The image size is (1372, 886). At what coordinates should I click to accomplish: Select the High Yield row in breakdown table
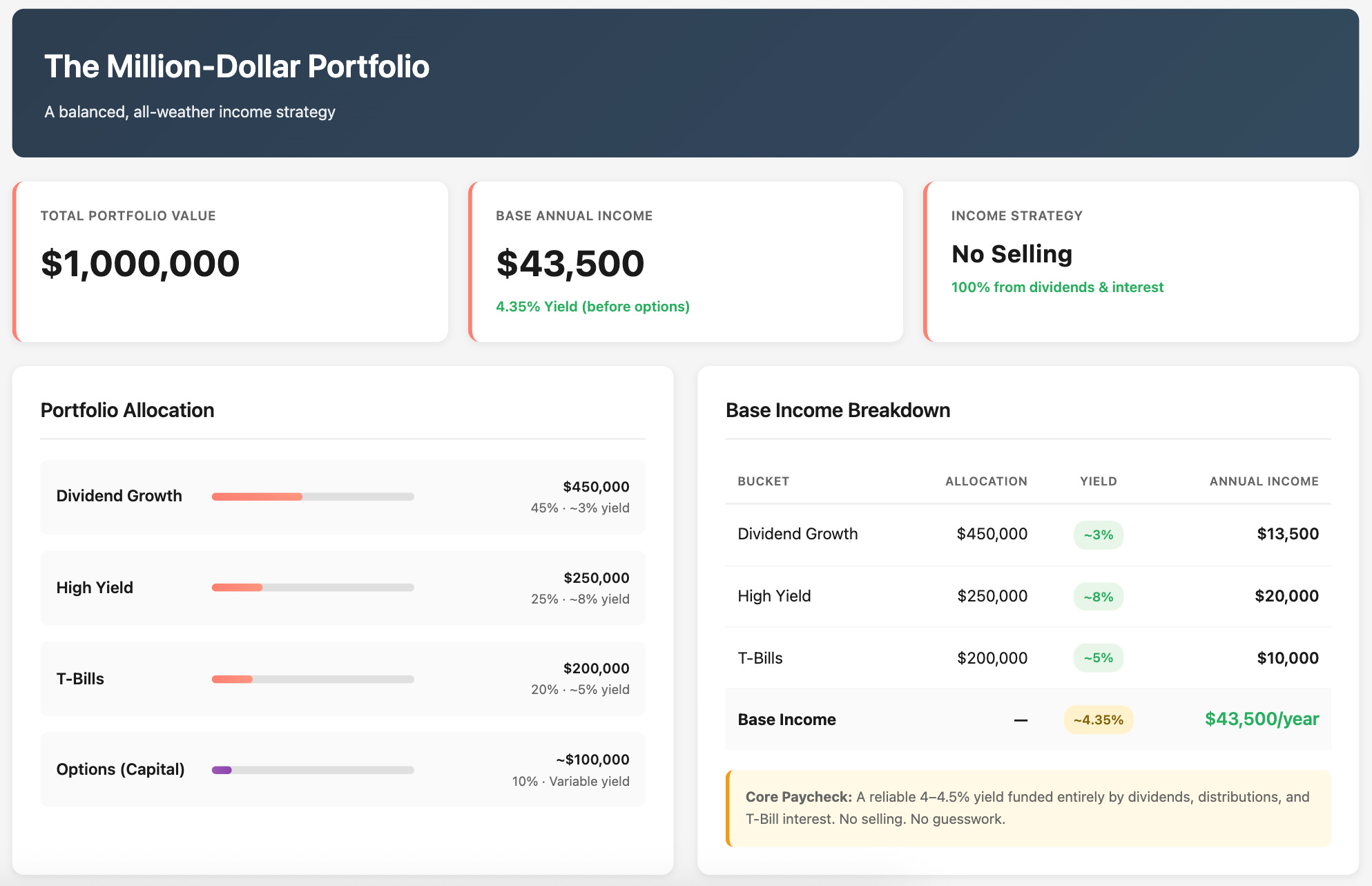[x=773, y=596]
